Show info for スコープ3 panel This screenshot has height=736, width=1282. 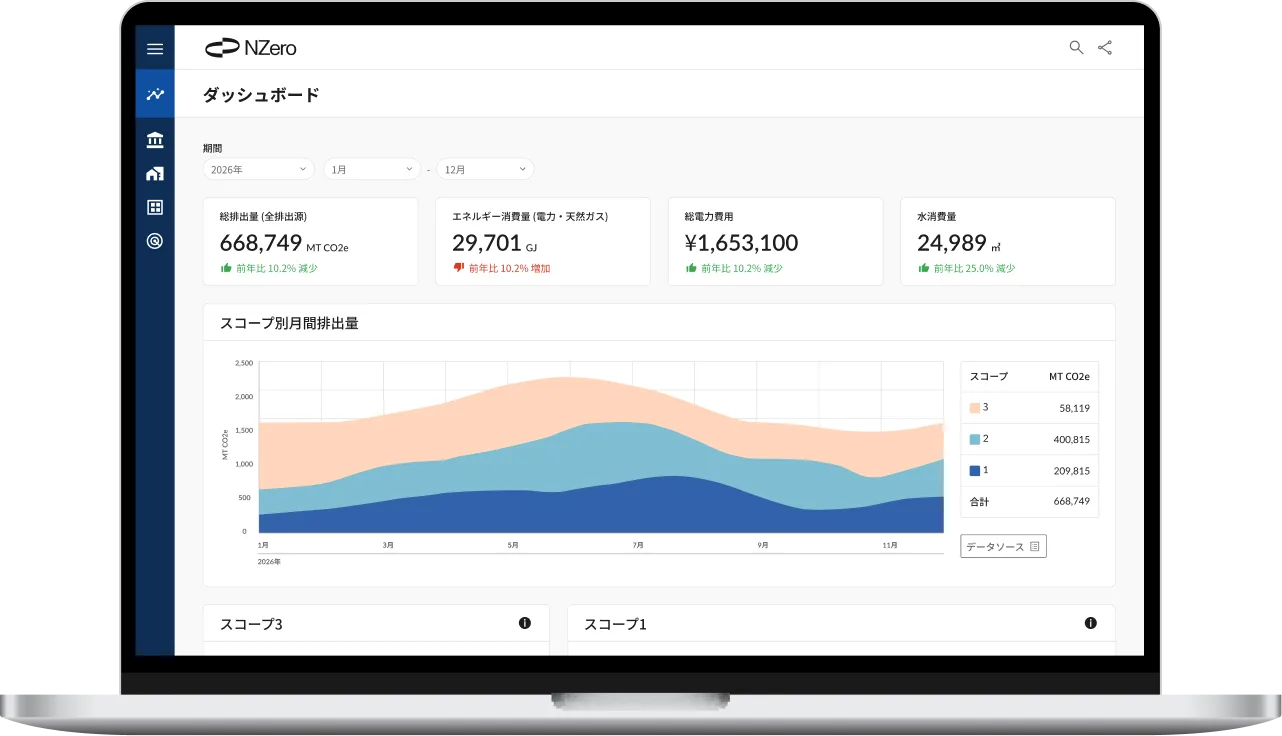[x=525, y=623]
